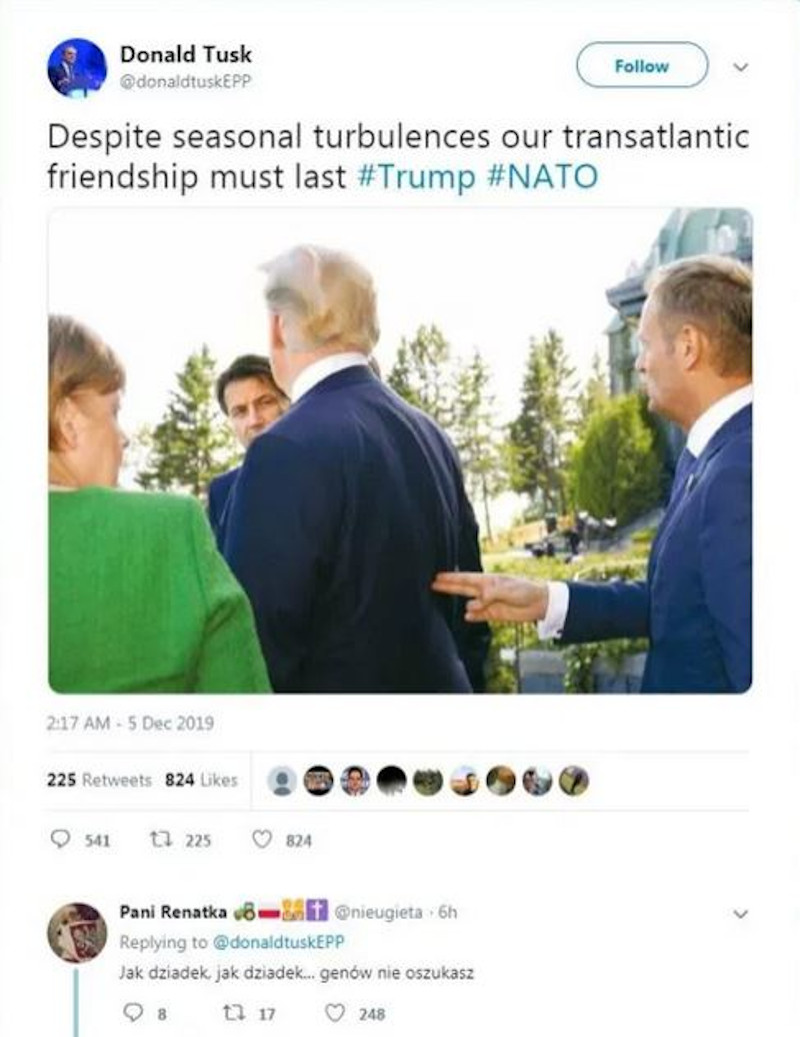800x1037 pixels.
Task: Open Pani Renatka's profile avatar
Action: (x=77, y=933)
